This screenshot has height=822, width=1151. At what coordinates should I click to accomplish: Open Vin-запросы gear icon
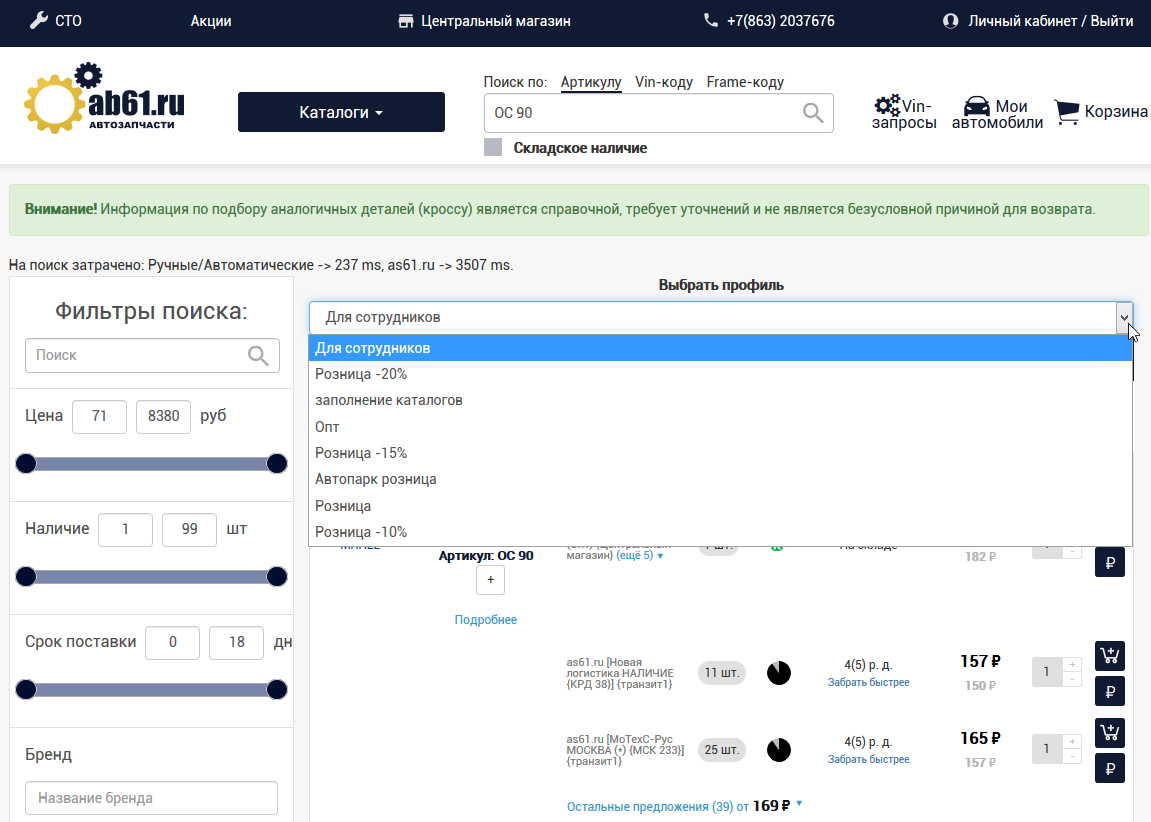(886, 106)
